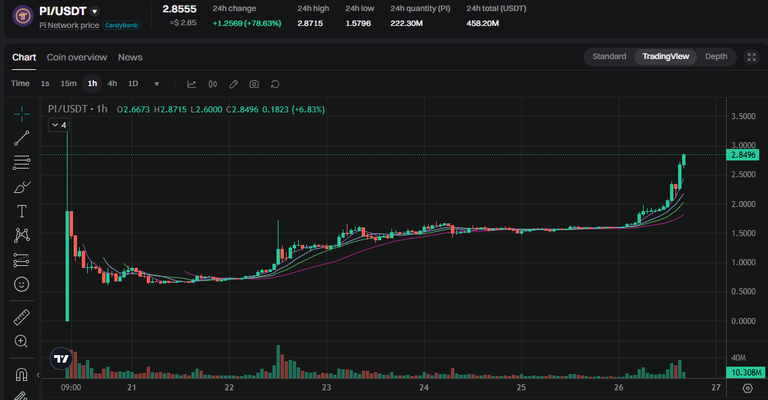Open chart settings gear icon
The height and width of the screenshot is (400, 768).
pyautogui.click(x=747, y=388)
